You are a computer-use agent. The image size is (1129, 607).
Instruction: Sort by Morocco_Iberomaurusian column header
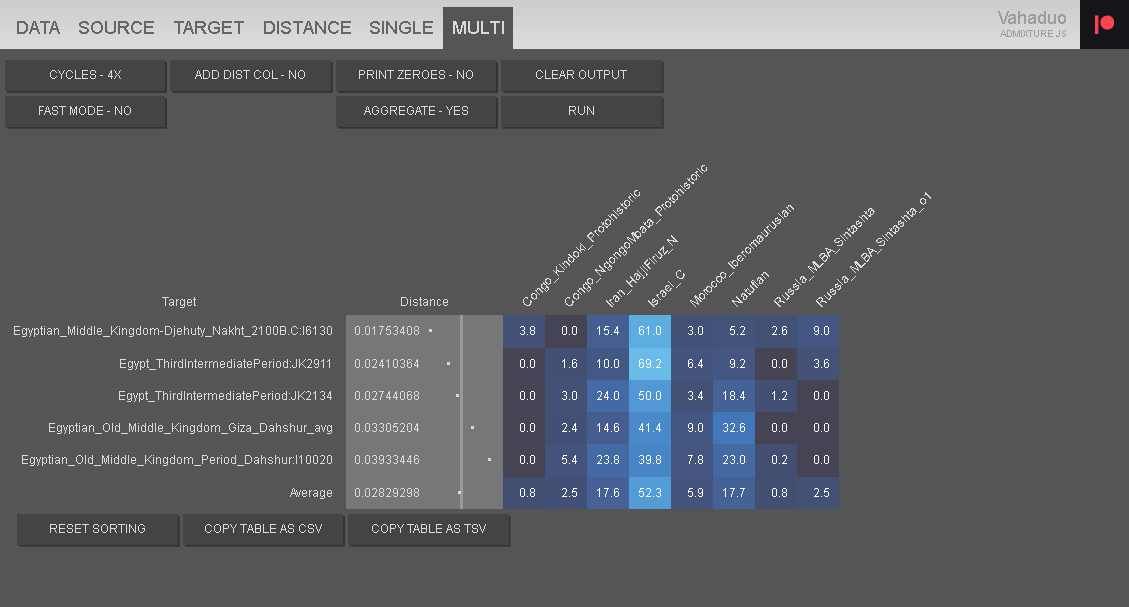pos(741,255)
